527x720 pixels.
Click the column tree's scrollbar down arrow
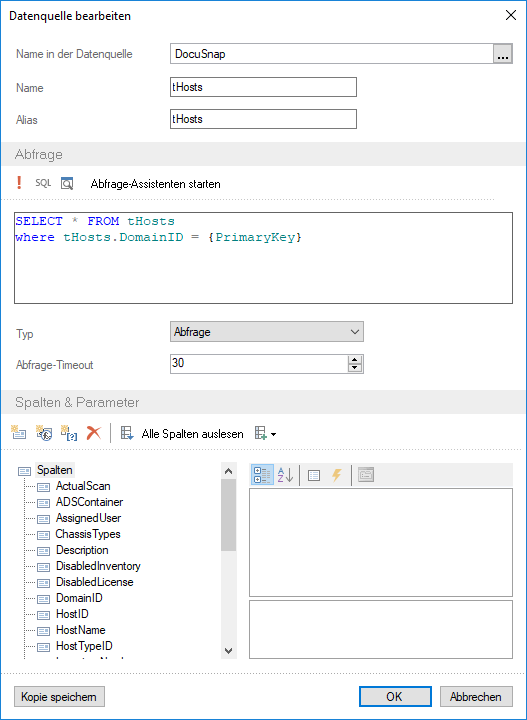click(x=229, y=650)
